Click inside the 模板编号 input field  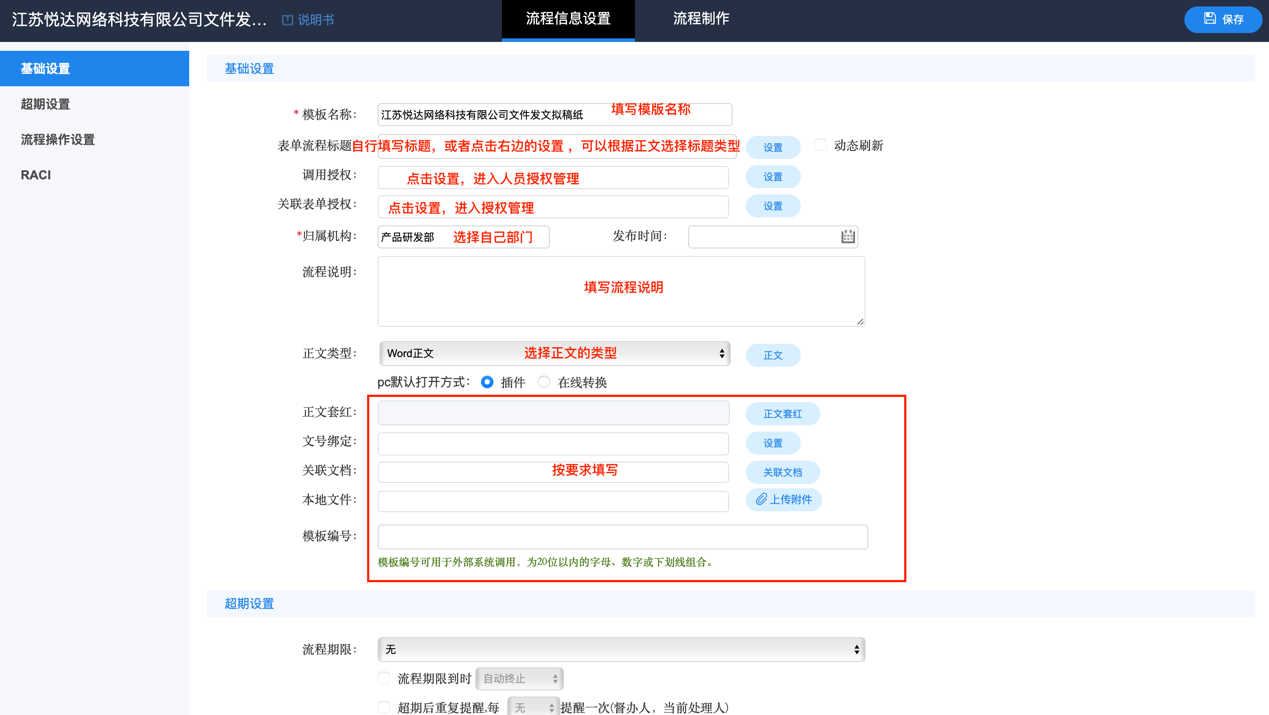620,536
